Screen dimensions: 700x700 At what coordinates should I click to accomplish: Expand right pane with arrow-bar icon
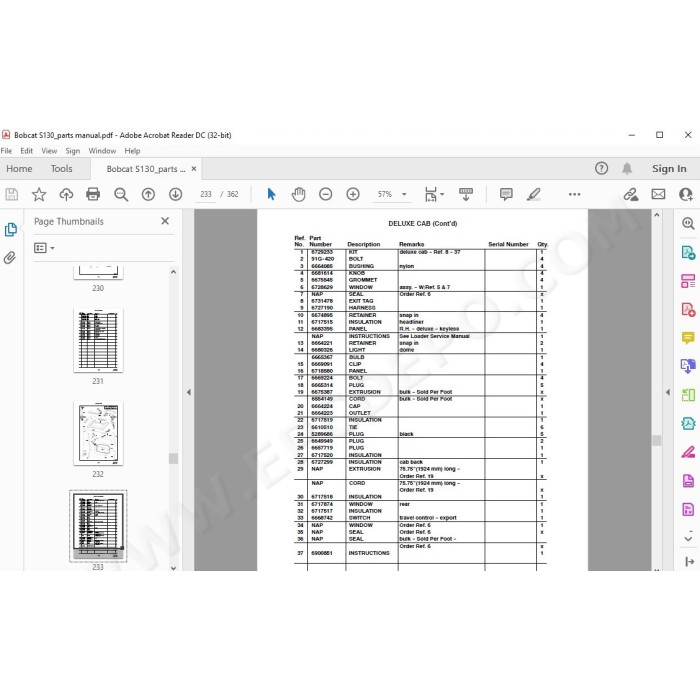pos(689,562)
